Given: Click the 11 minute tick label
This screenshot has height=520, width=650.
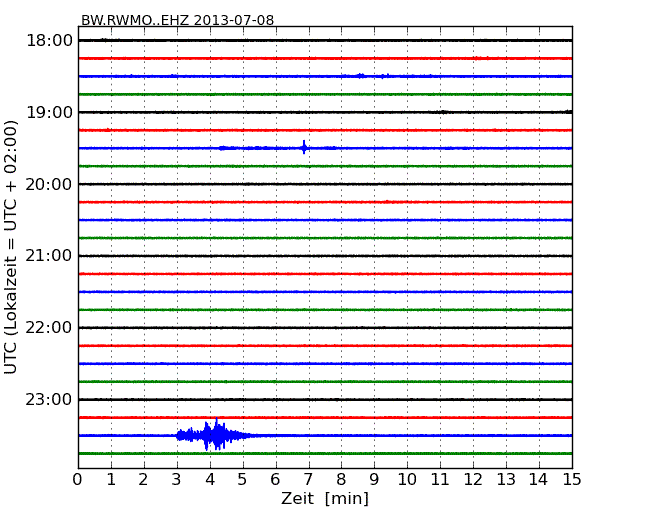Looking at the screenshot, I should [440, 480].
